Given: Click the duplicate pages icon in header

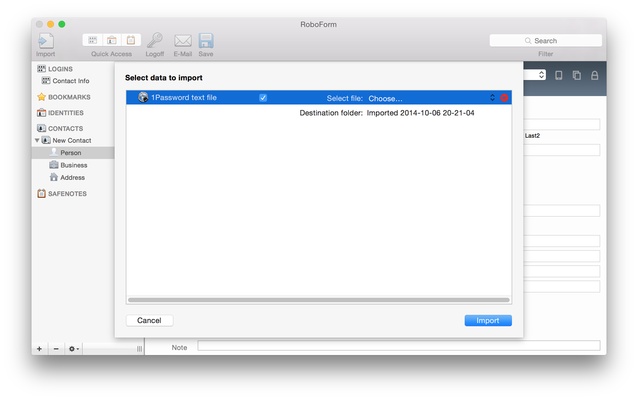Looking at the screenshot, I should coord(577,75).
